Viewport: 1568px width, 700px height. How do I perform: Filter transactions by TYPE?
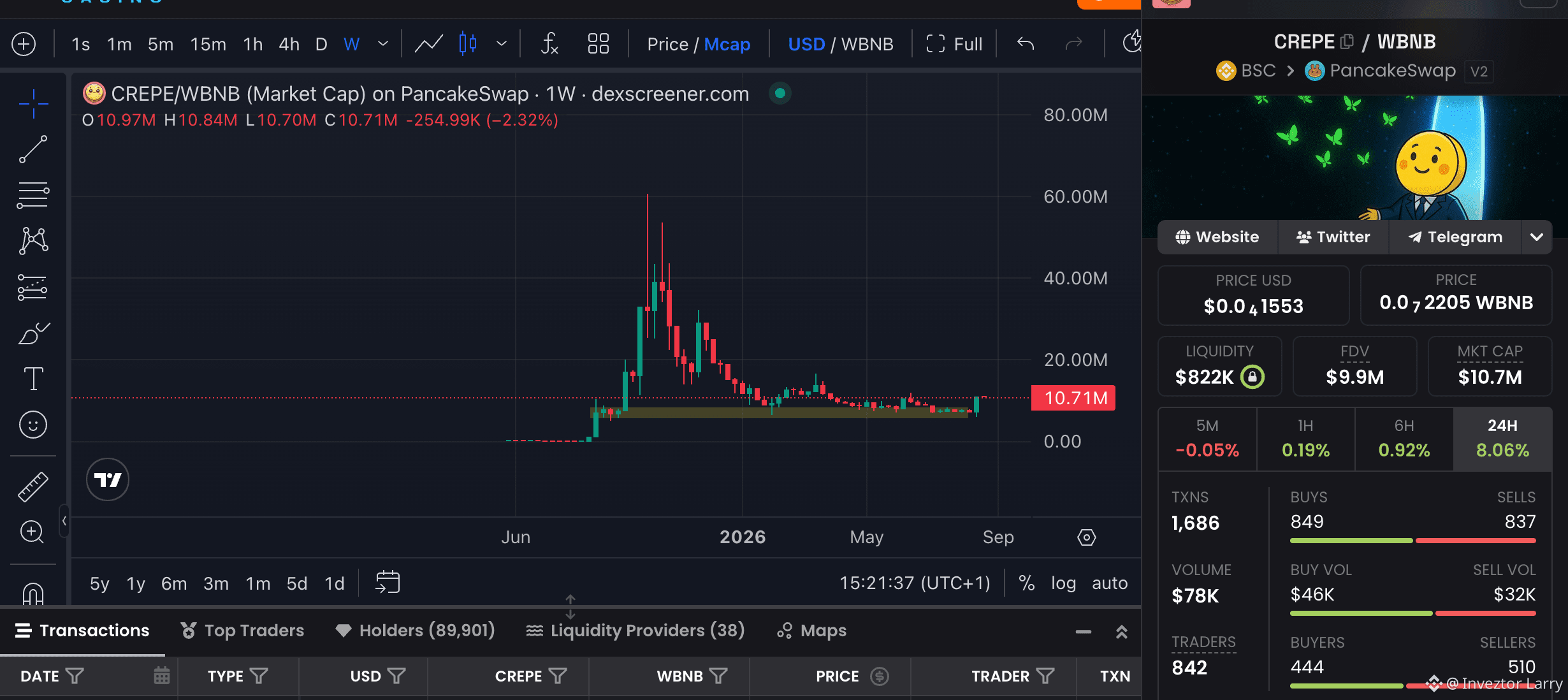(x=259, y=676)
